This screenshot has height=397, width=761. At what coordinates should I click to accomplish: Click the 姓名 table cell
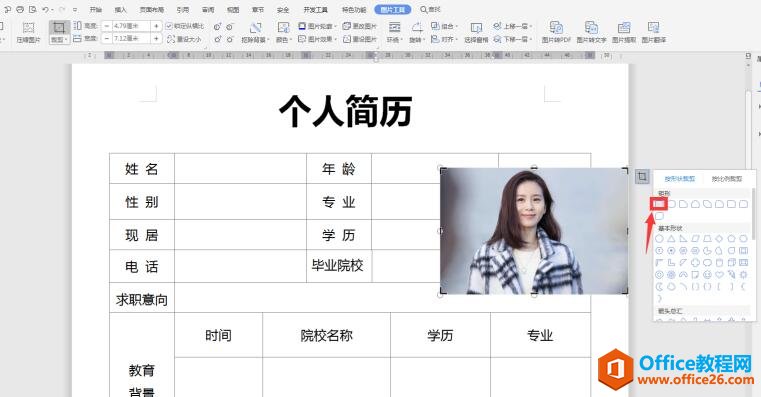(142, 169)
